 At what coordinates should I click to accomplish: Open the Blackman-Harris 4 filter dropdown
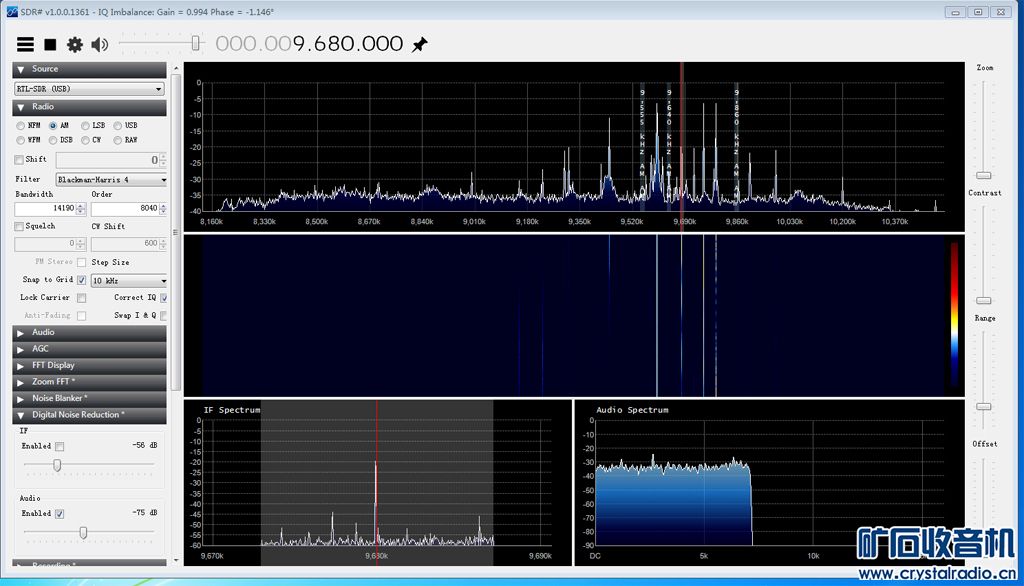click(x=110, y=180)
